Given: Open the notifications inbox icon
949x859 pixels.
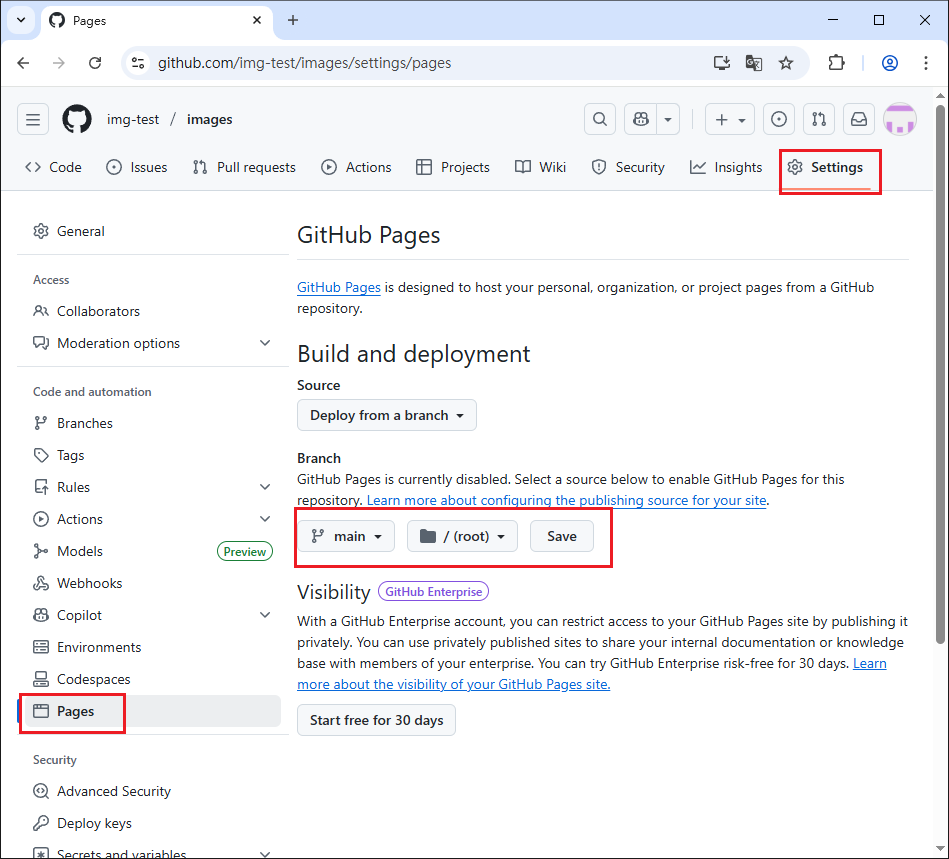Looking at the screenshot, I should click(x=858, y=118).
